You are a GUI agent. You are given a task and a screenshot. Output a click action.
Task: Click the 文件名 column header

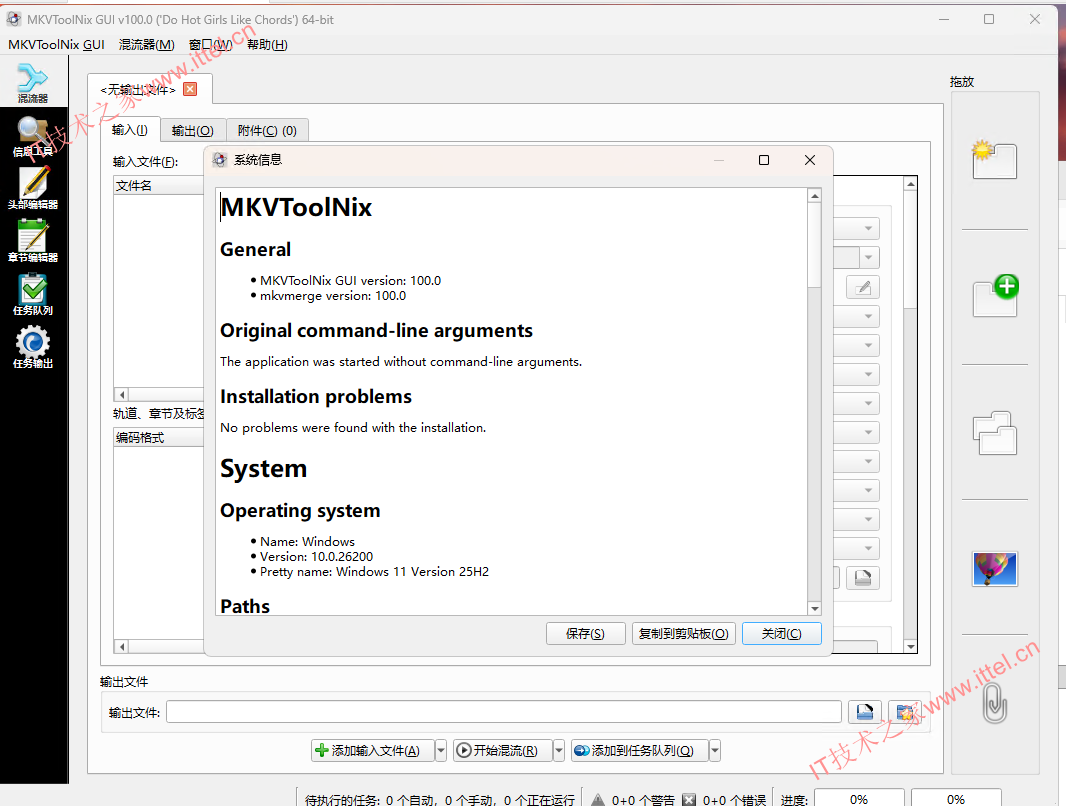(158, 186)
